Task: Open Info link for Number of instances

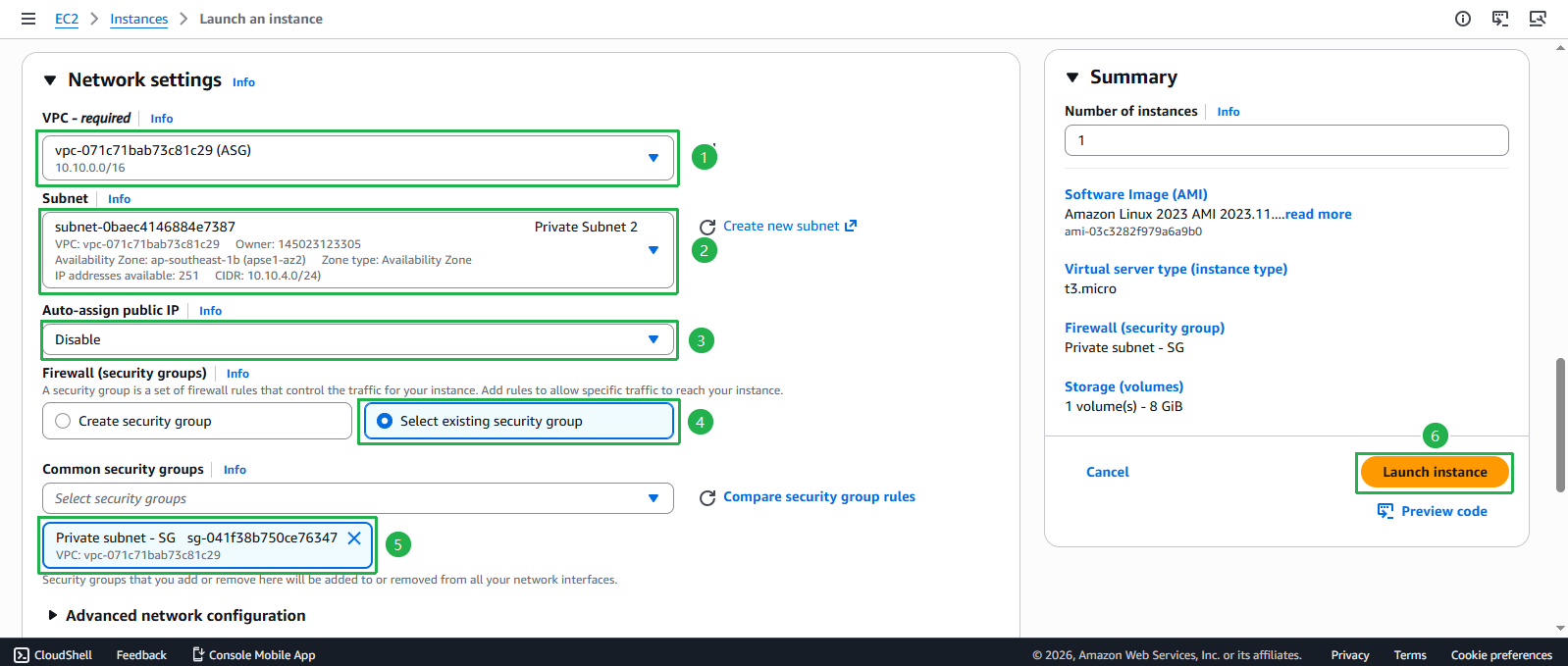Action: [1228, 112]
